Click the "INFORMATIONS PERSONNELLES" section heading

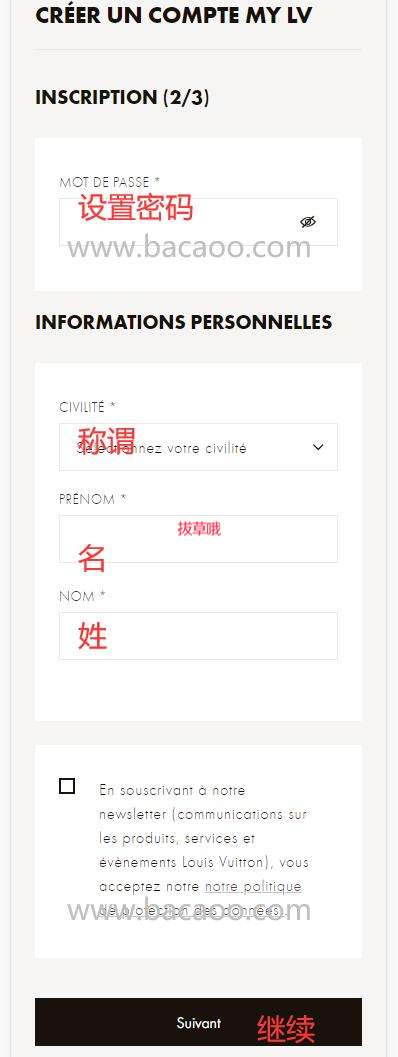(x=183, y=322)
